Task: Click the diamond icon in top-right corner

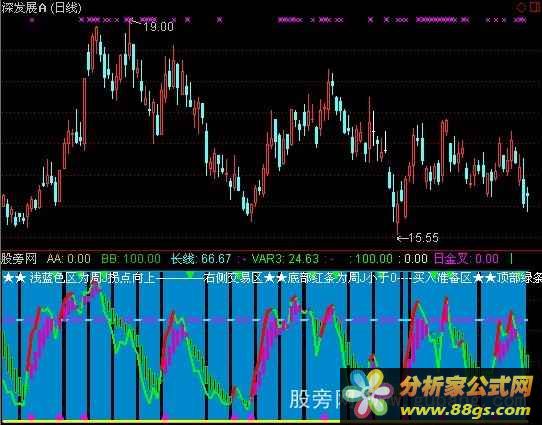Action: tap(521, 7)
